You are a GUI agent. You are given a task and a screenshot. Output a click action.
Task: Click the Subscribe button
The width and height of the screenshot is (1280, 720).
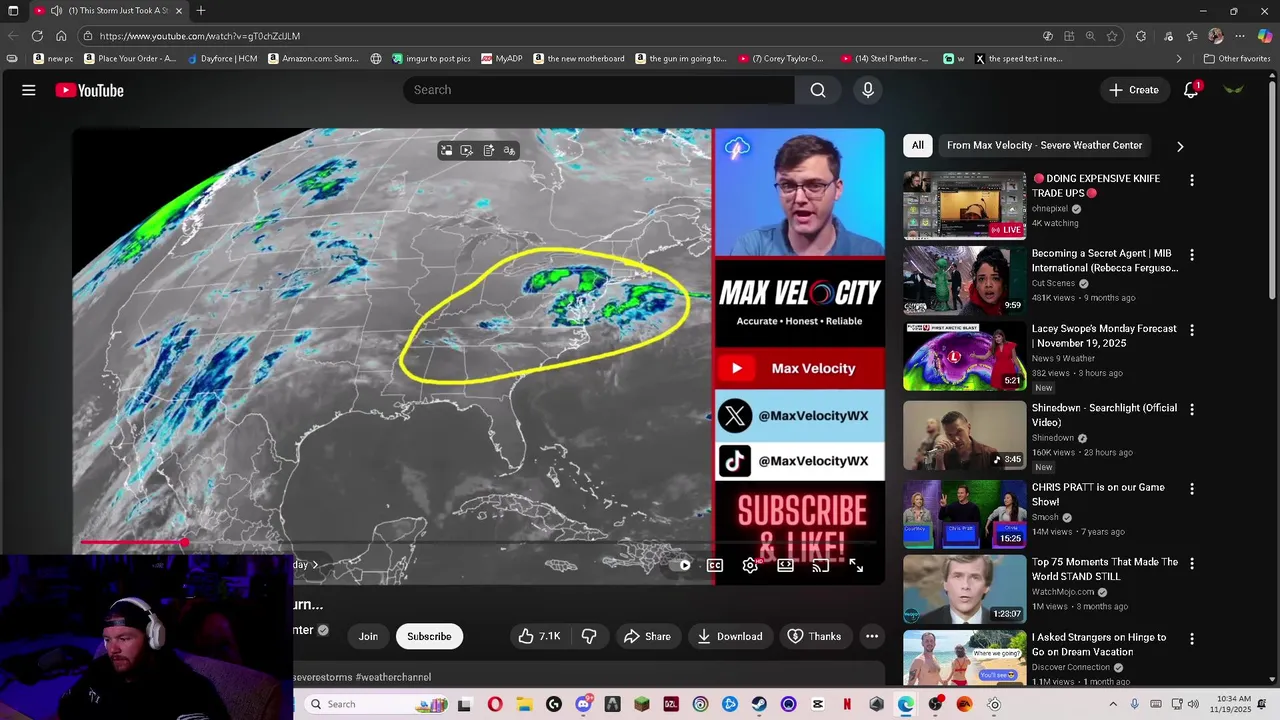coord(429,636)
